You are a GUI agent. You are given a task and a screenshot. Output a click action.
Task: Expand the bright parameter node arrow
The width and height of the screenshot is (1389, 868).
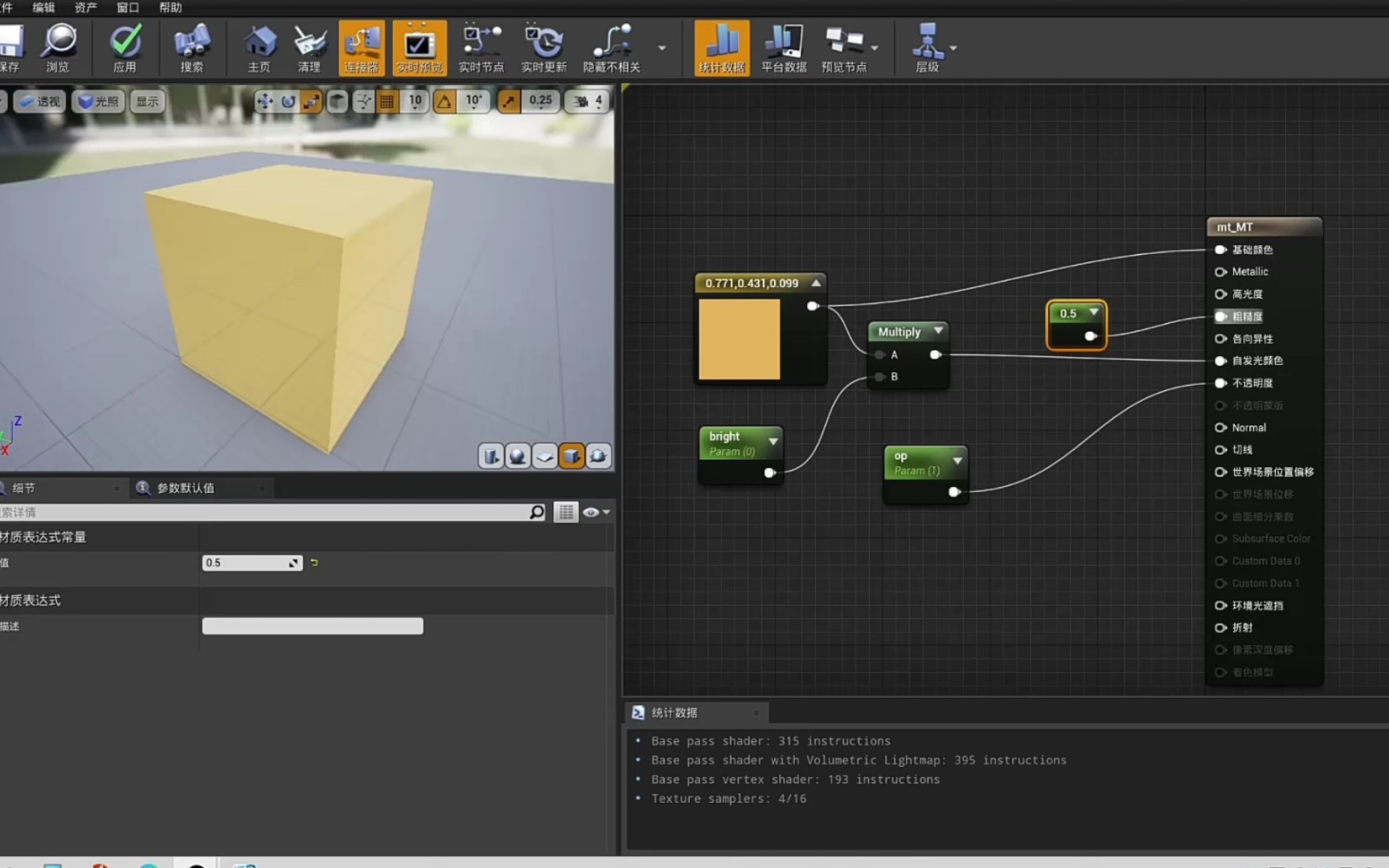pos(772,441)
